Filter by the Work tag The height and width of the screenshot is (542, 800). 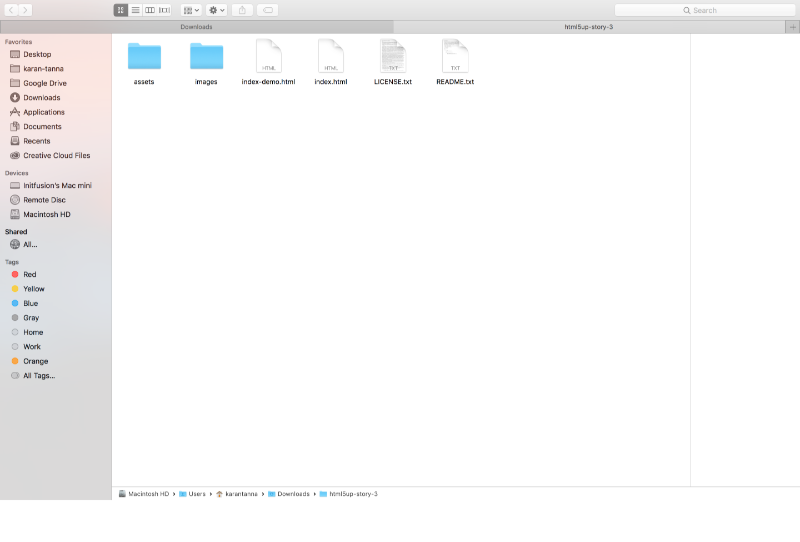tap(56, 347)
